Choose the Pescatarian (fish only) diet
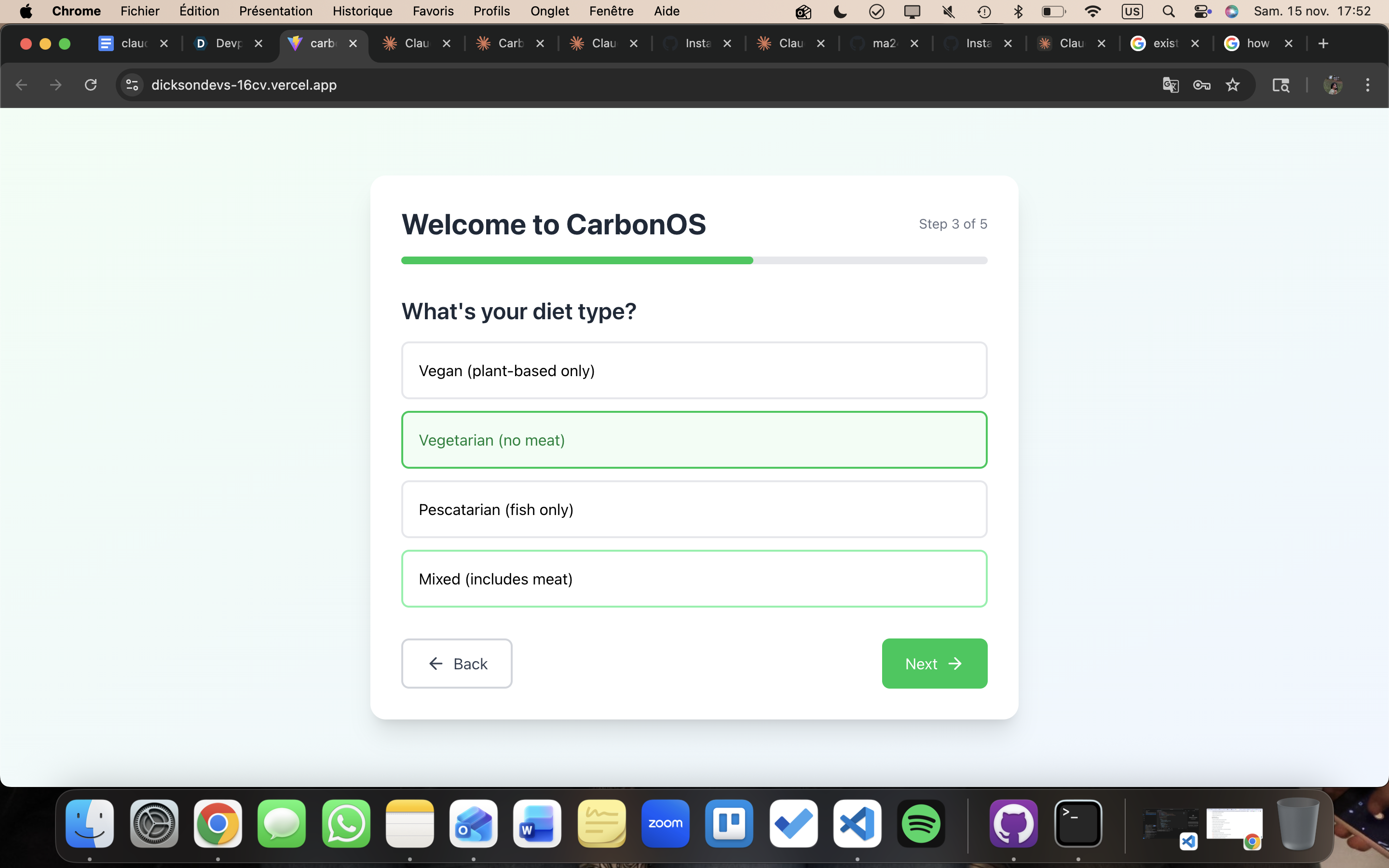This screenshot has width=1389, height=868. pos(694,509)
